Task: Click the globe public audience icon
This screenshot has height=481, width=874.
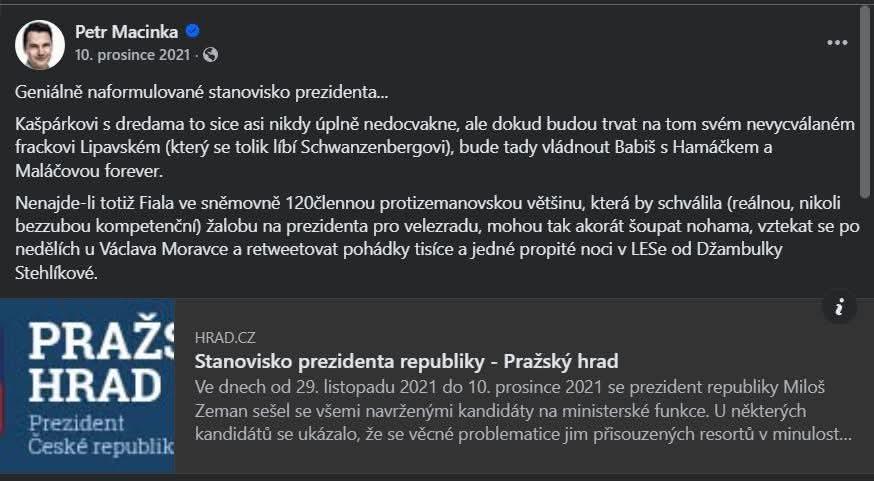Action: 210,55
